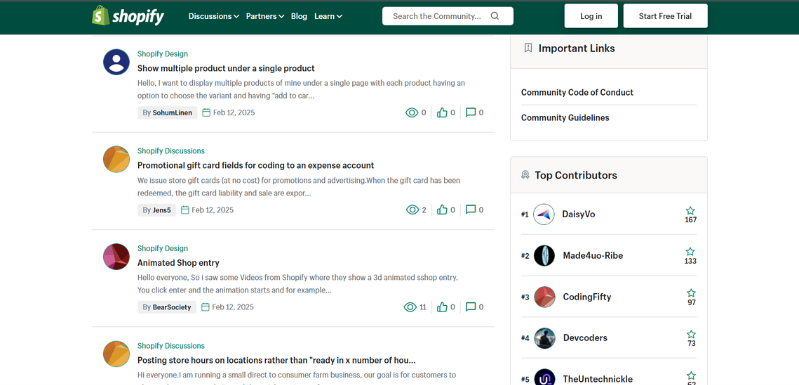Click the Start Free Trial button
The width and height of the screenshot is (799, 385).
[665, 16]
